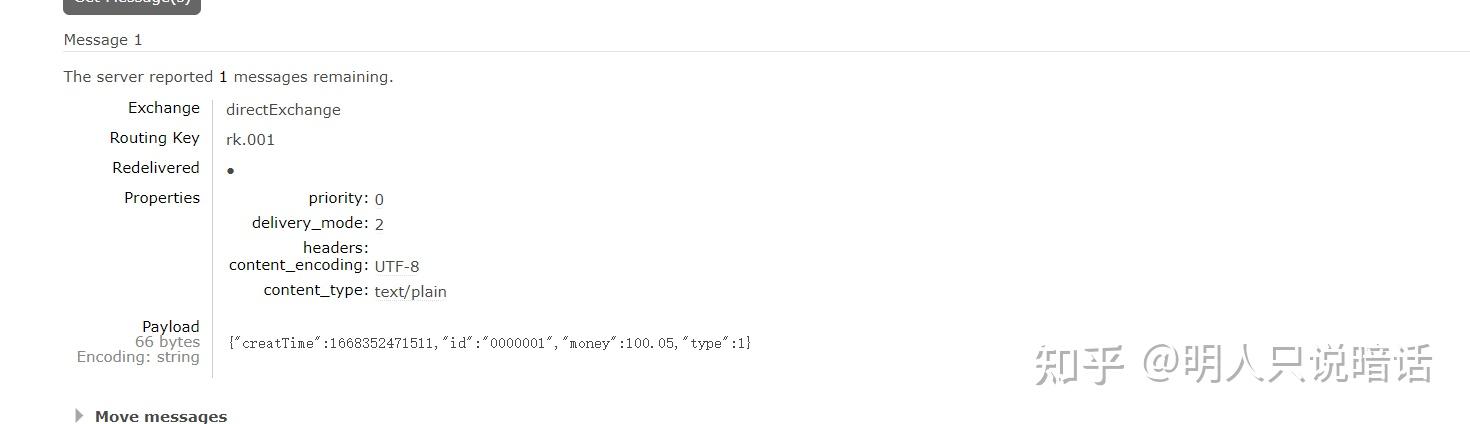Click the priority property label
This screenshot has height=424, width=1470.
click(x=338, y=198)
